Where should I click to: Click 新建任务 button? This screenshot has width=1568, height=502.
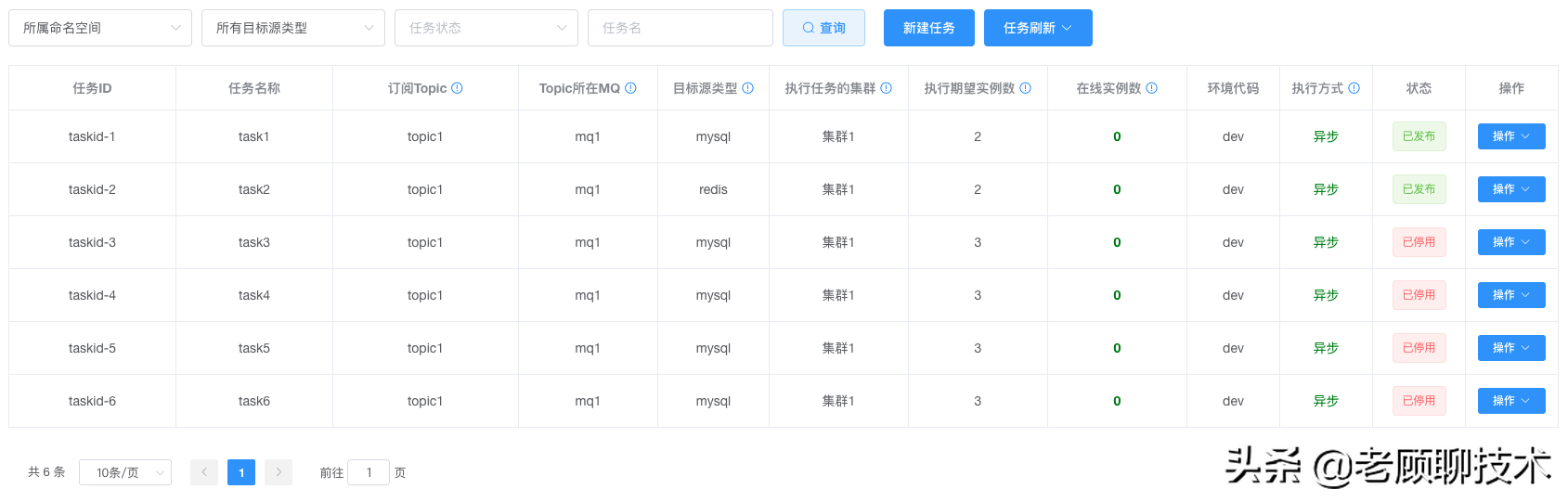[929, 28]
